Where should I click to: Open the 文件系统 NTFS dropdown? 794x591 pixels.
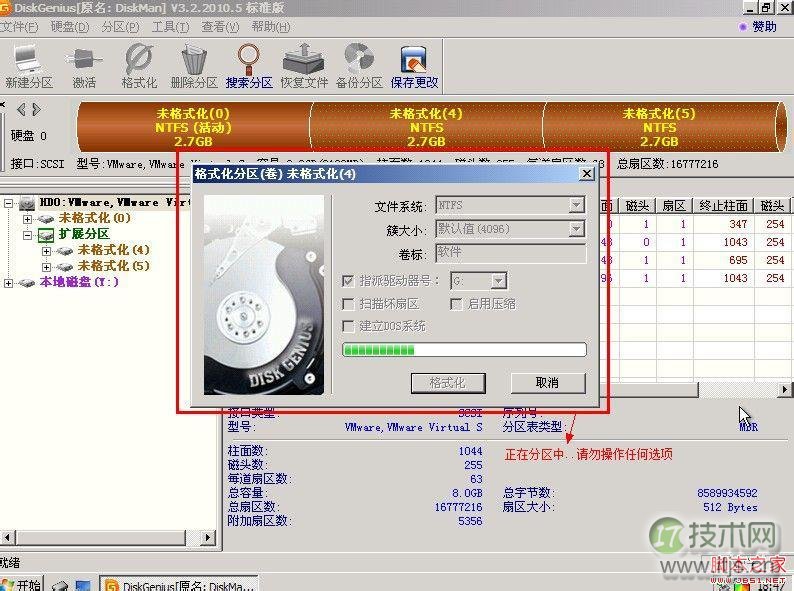coord(576,206)
